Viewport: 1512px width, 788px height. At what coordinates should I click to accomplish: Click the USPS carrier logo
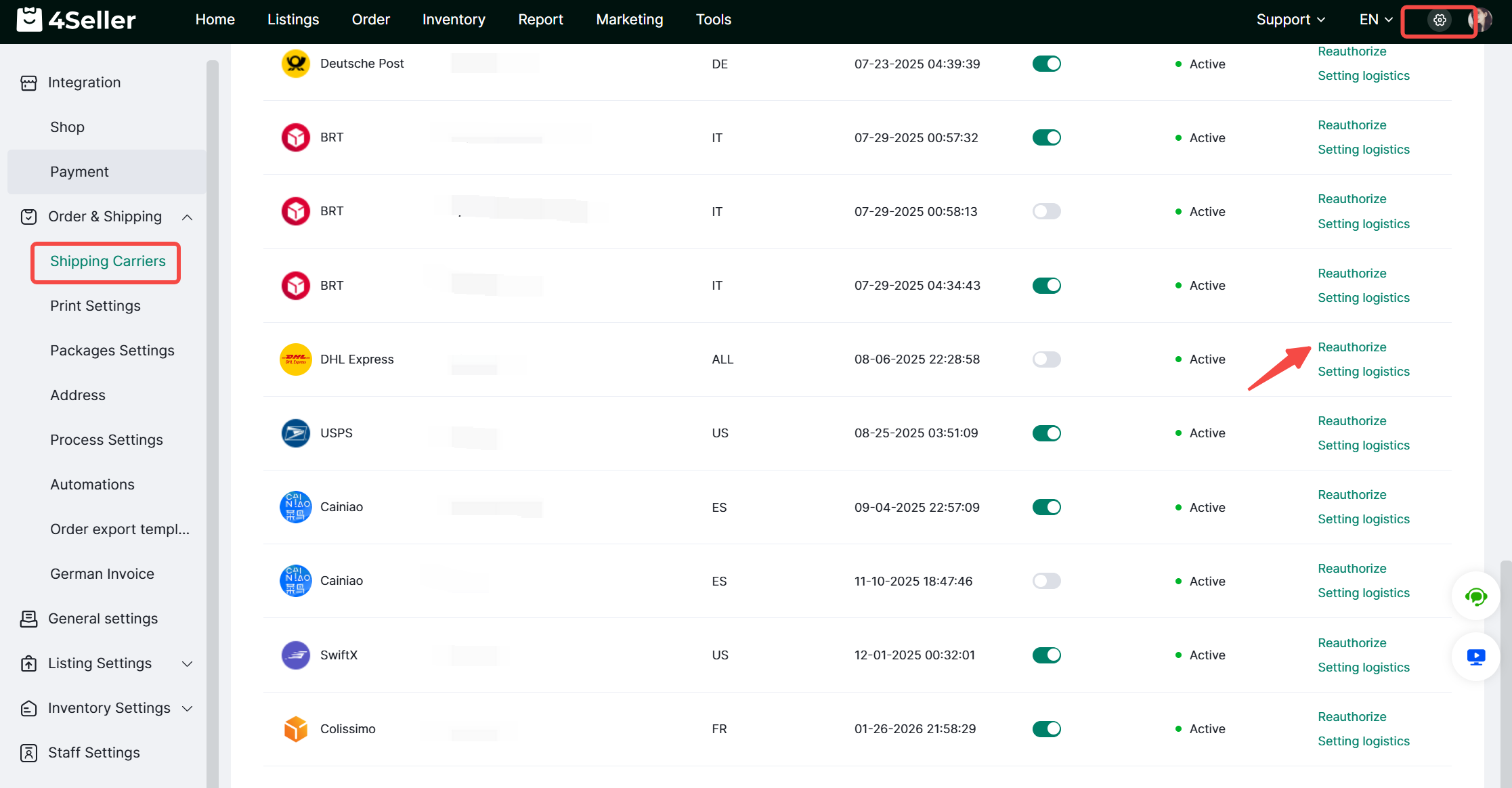pos(296,433)
